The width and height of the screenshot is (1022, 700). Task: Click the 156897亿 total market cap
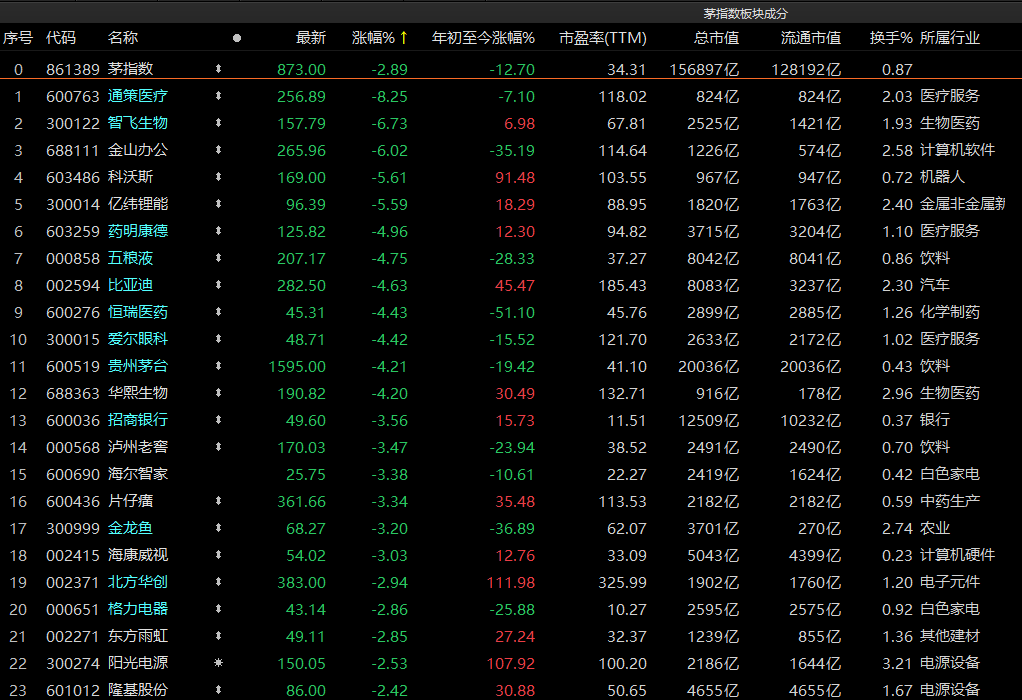pos(704,69)
